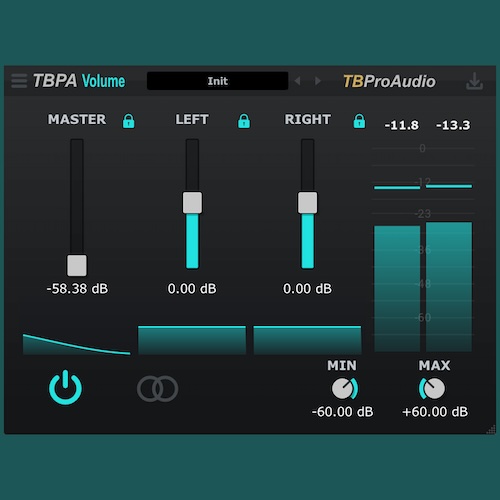The width and height of the screenshot is (500, 500).
Task: Click the TBPA Volume title
Action: [x=79, y=81]
